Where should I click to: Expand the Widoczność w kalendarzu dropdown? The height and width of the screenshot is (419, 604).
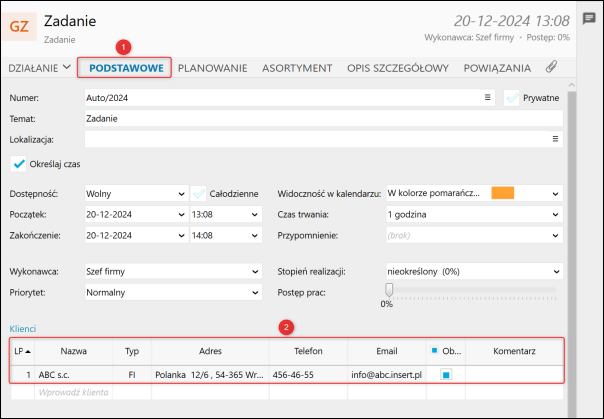click(x=555, y=194)
